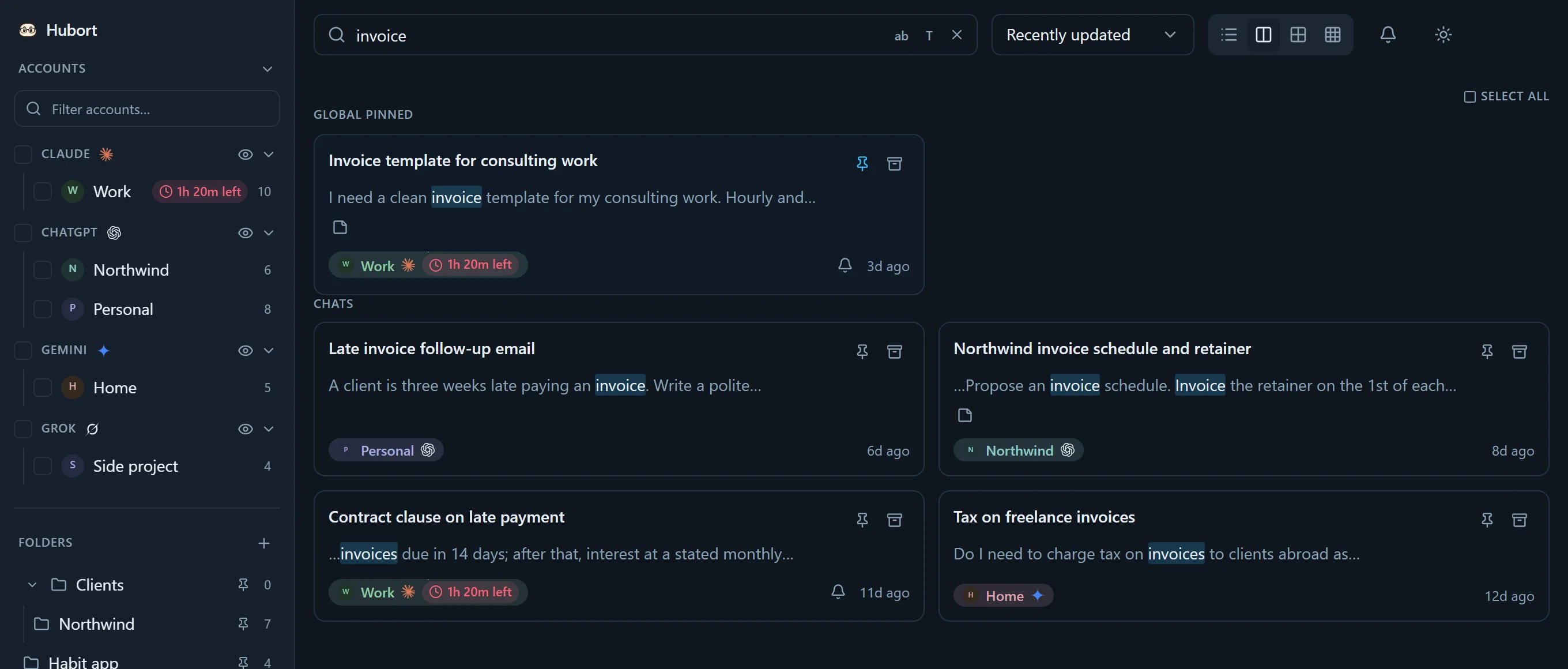Pin the Clients folder

(x=243, y=584)
